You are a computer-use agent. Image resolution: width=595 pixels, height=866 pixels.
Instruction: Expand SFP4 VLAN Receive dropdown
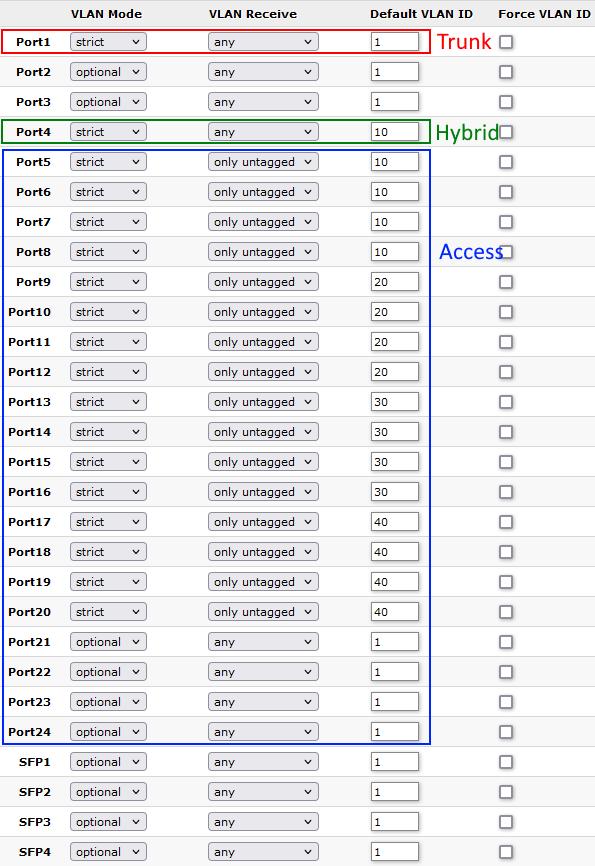click(263, 852)
